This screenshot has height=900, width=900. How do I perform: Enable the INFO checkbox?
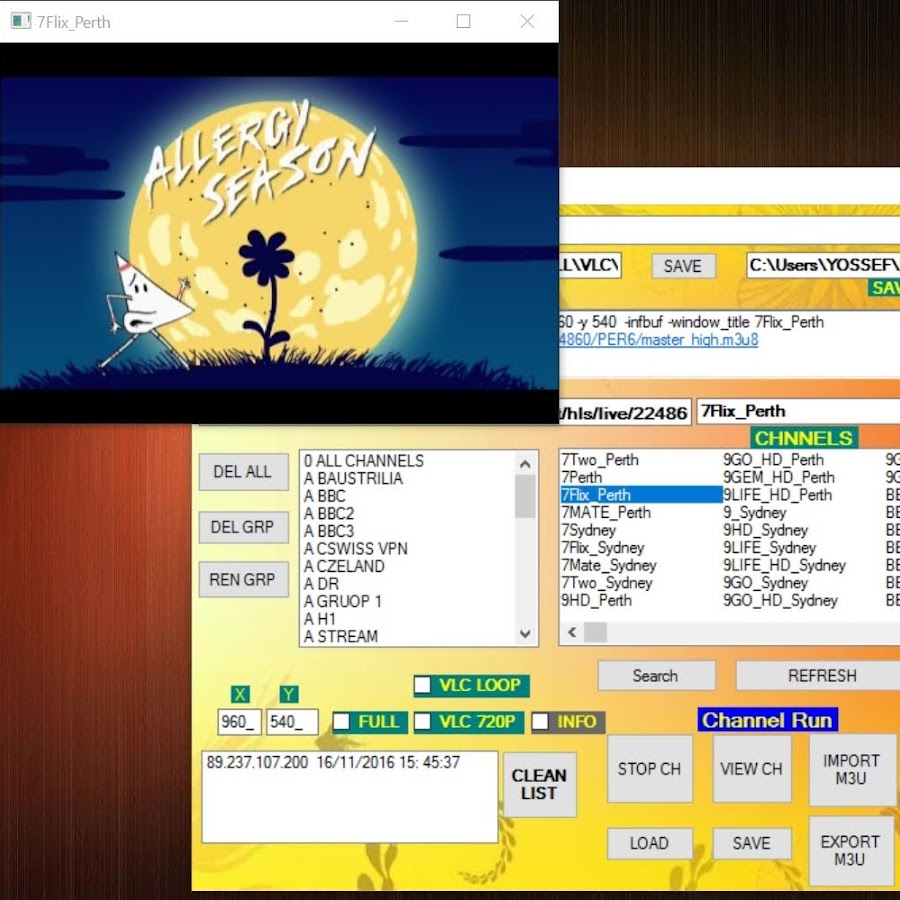tap(541, 722)
